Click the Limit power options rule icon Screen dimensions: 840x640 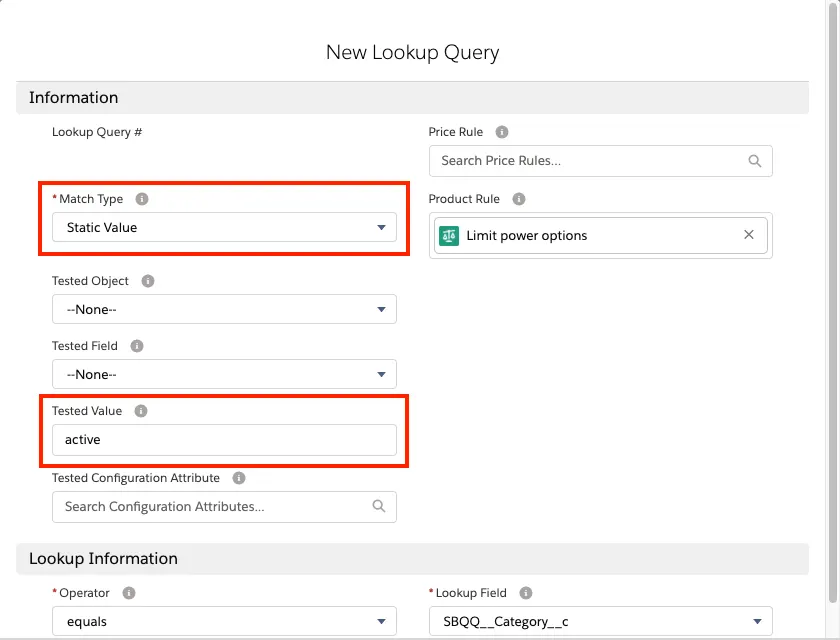449,236
